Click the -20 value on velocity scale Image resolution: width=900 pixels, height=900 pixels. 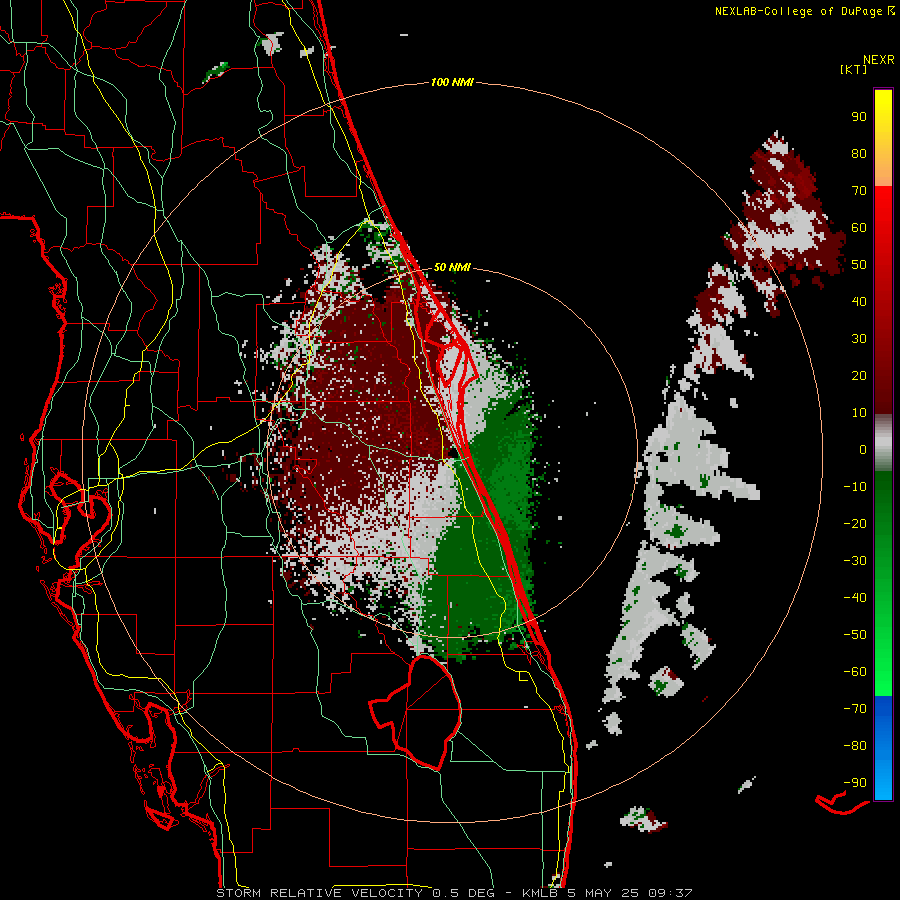pyautogui.click(x=855, y=524)
